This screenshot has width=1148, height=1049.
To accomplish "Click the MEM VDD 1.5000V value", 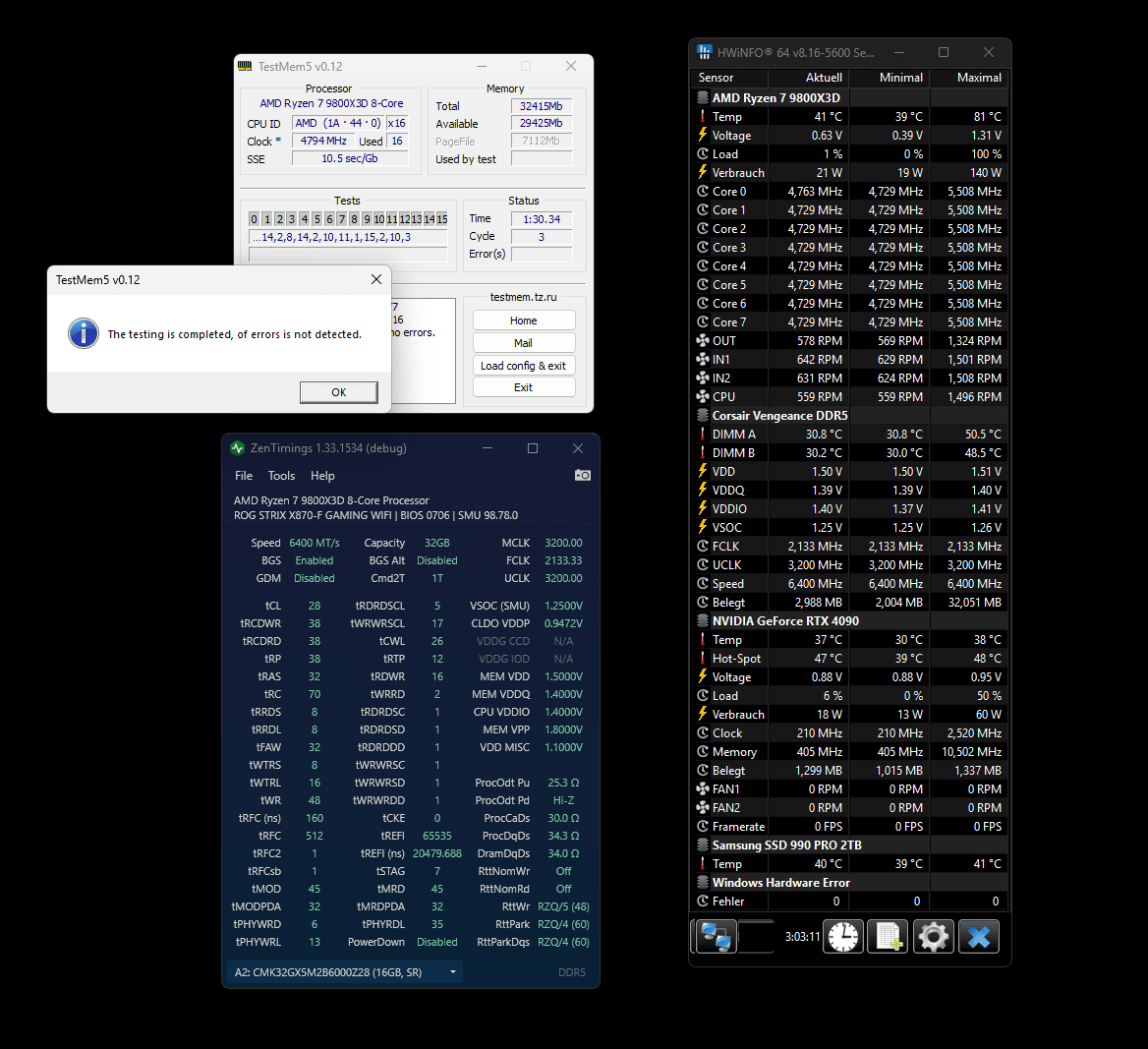I will tap(564, 676).
